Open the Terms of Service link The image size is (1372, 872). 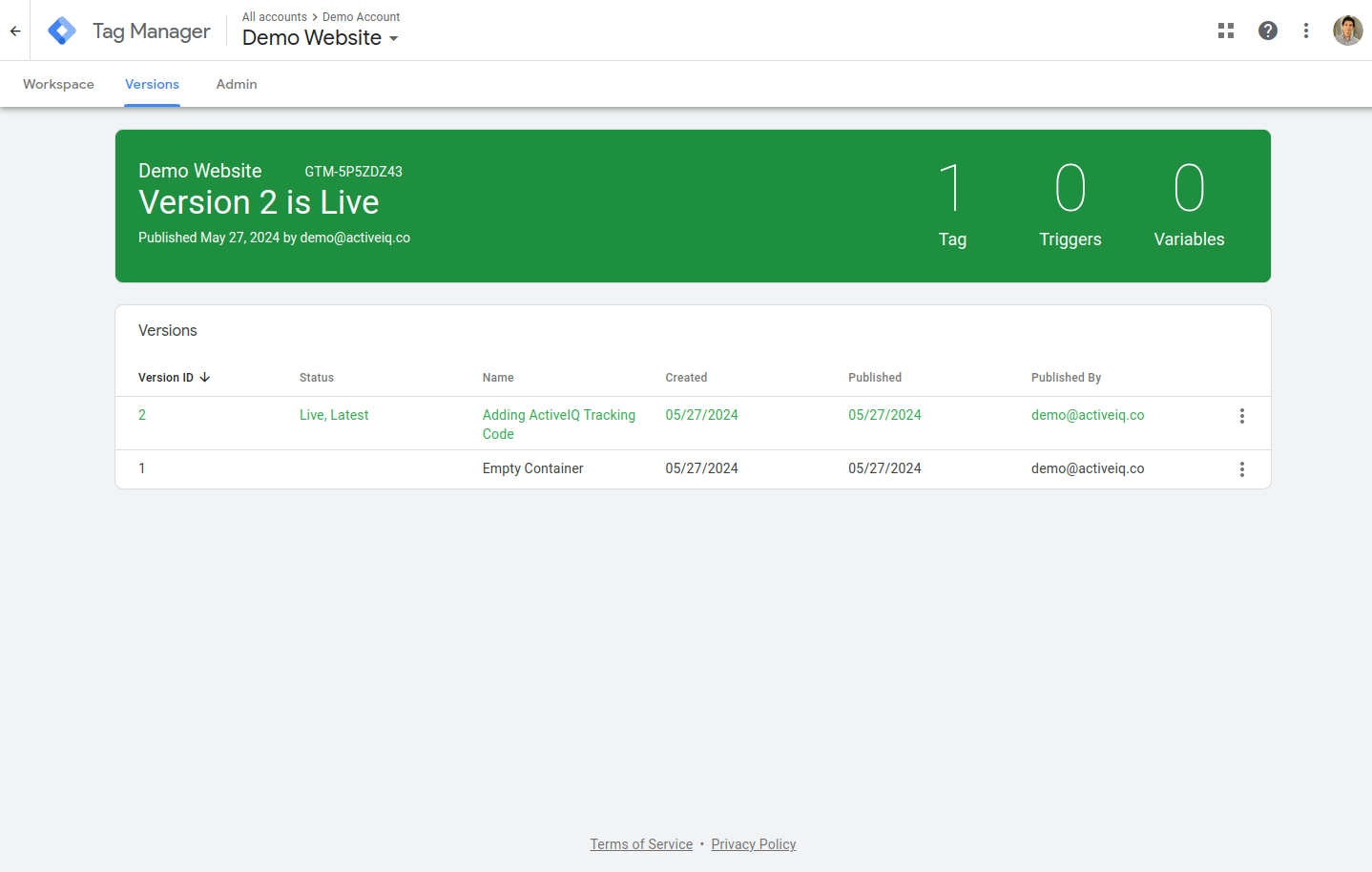pyautogui.click(x=641, y=844)
